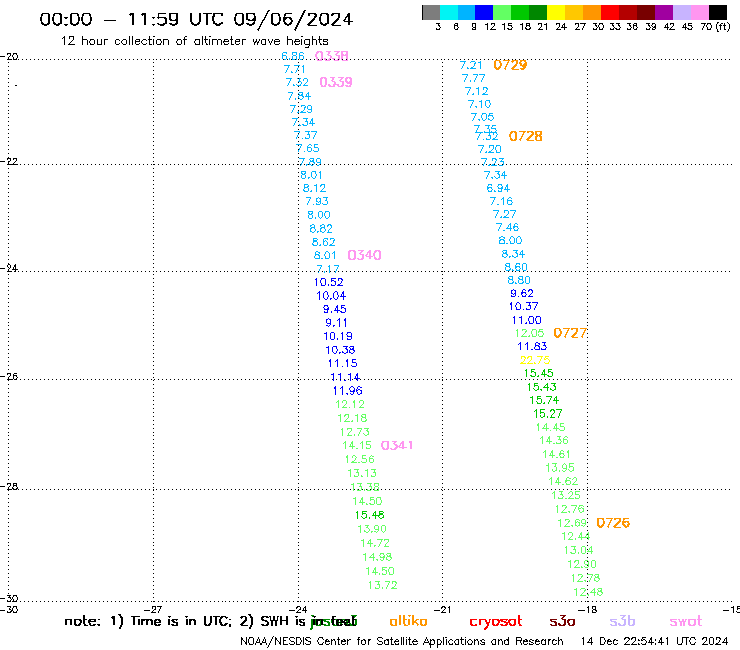Viewport: 740px width, 650px height.
Task: Click the purple legend color swatch
Action: [x=664, y=12]
